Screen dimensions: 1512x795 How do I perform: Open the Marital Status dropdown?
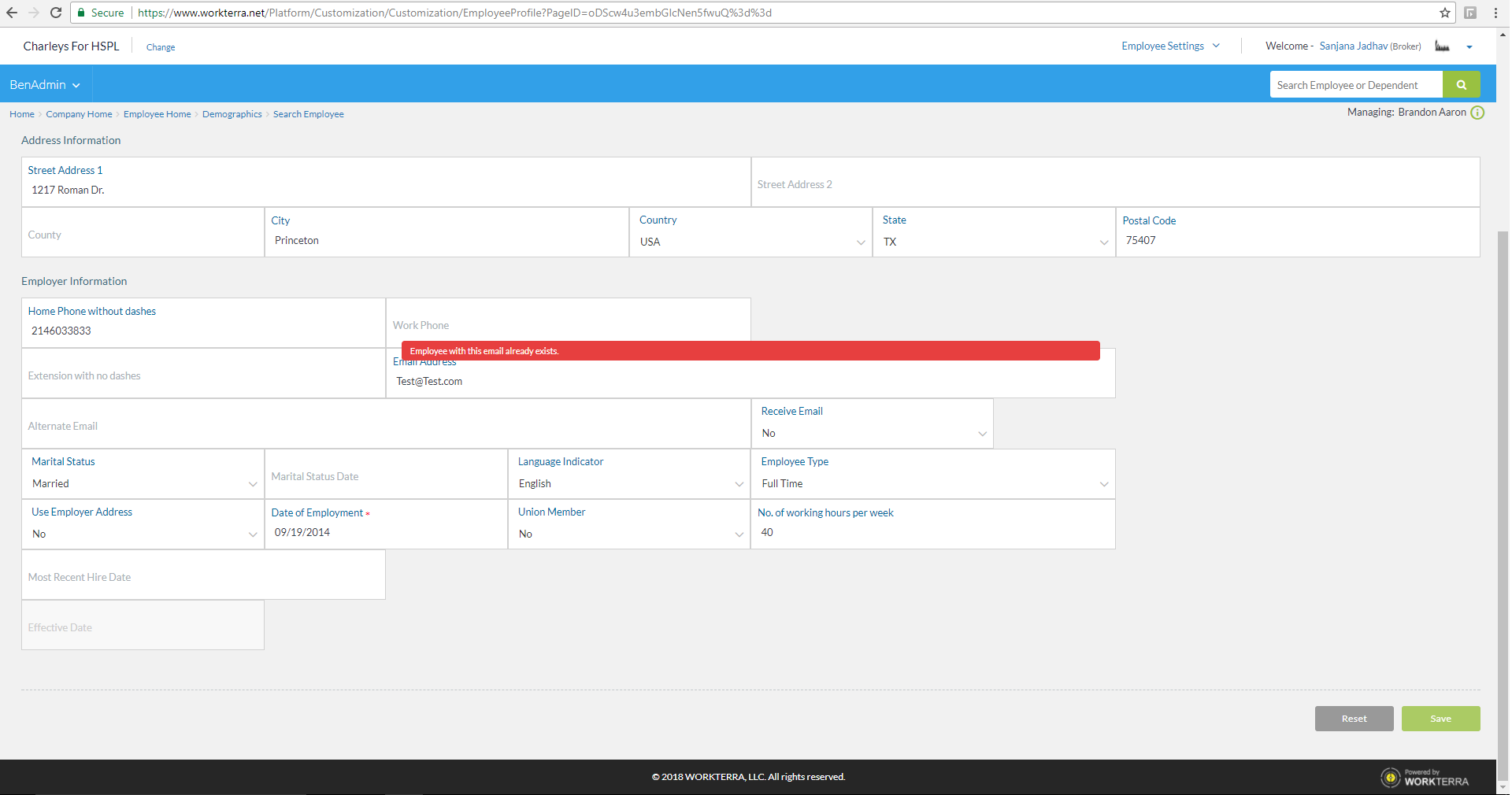tap(253, 484)
